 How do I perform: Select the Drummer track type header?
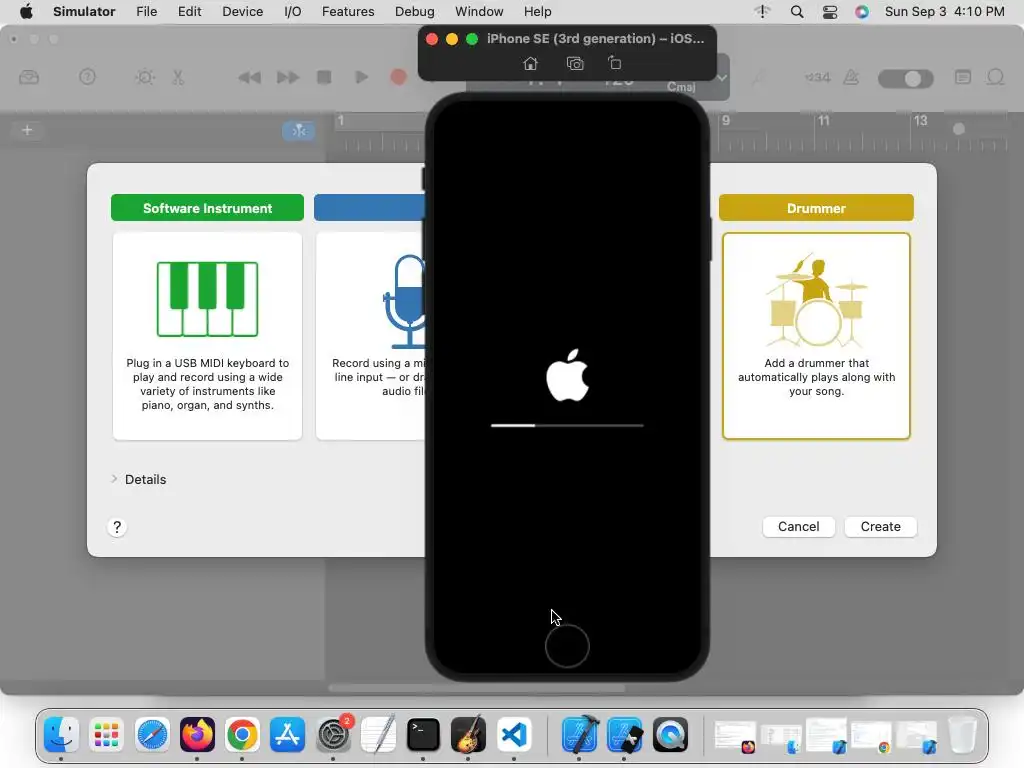816,208
